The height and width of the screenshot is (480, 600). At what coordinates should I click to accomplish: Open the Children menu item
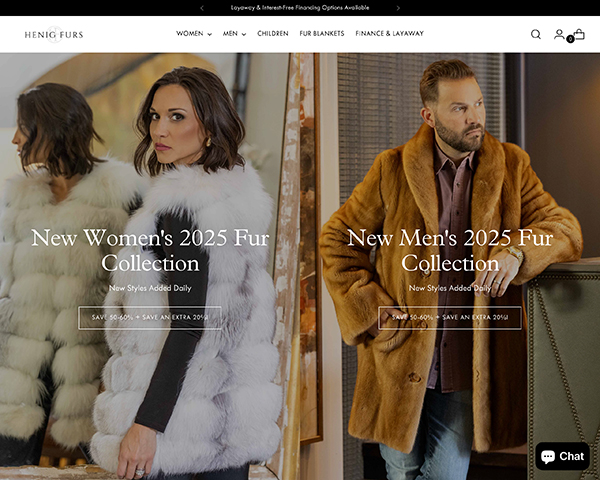pyautogui.click(x=273, y=34)
